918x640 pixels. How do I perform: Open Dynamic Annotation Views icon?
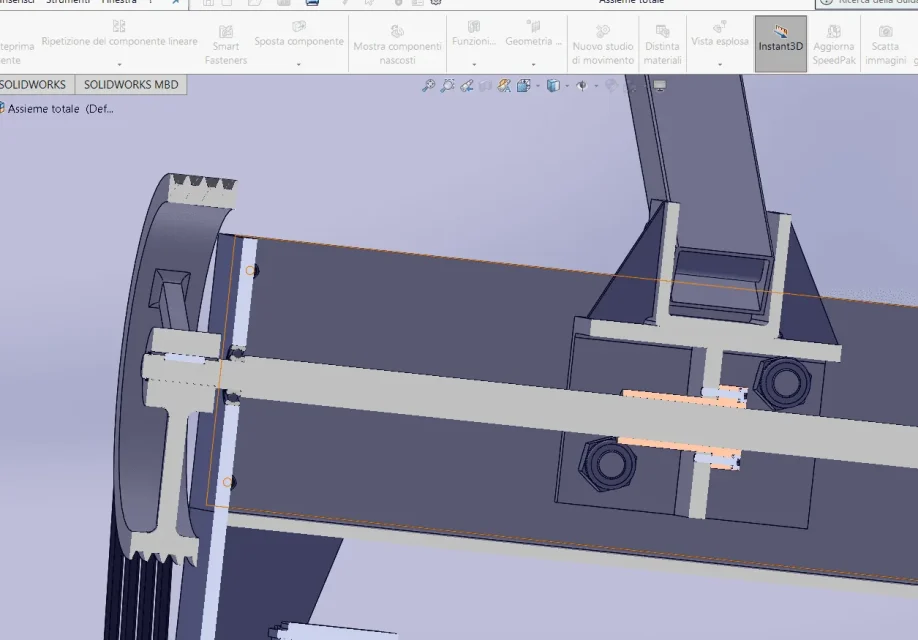504,86
